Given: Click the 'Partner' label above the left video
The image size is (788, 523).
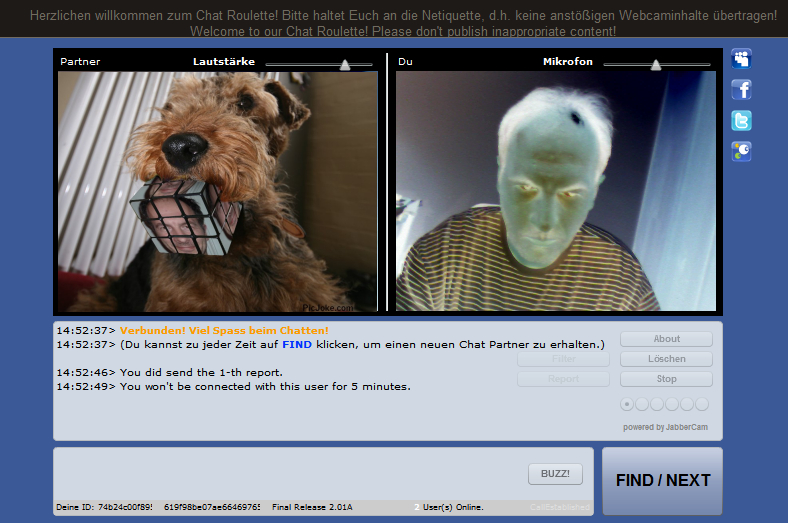Looking at the screenshot, I should [x=80, y=62].
